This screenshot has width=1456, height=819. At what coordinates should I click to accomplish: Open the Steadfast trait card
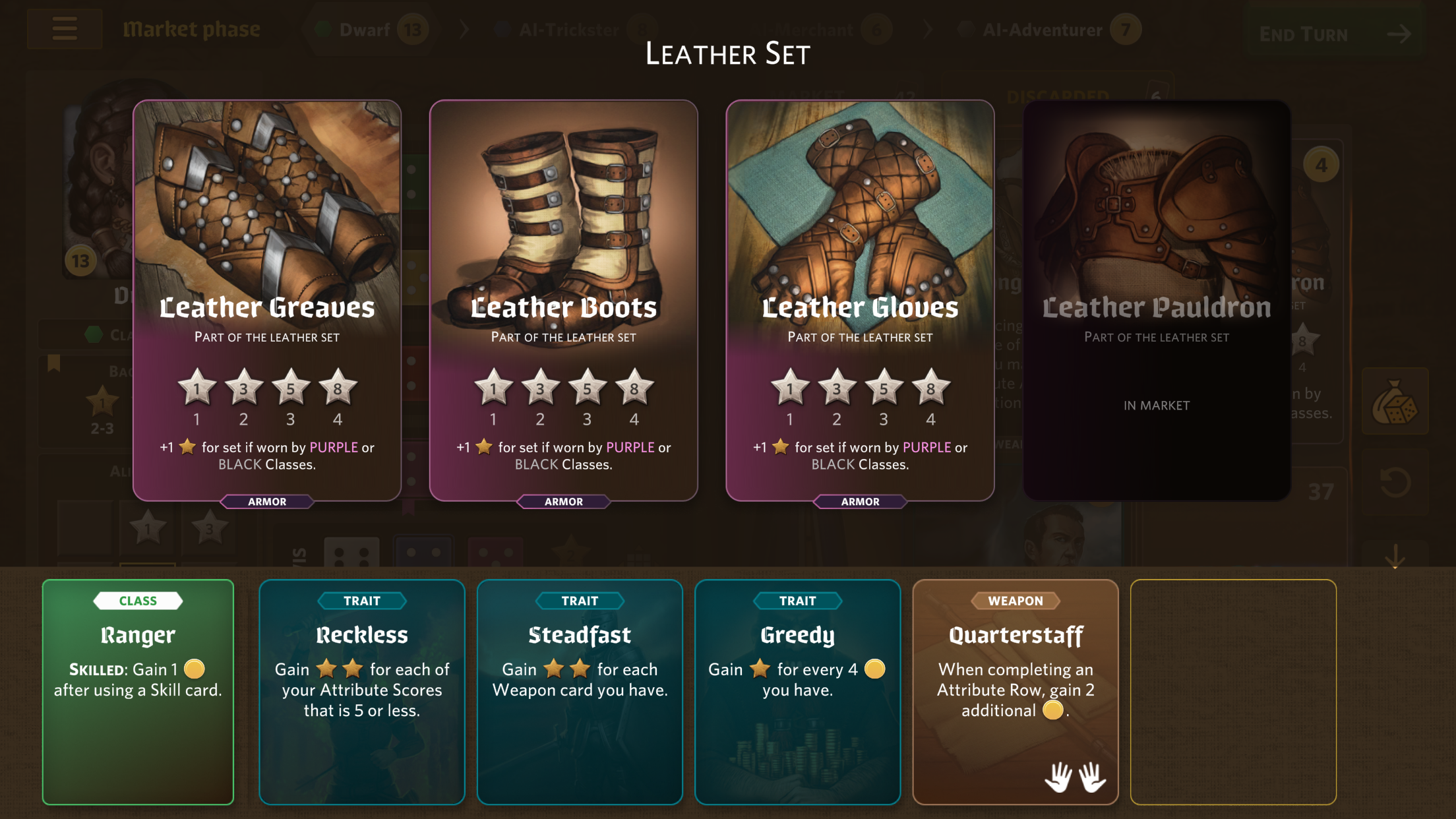click(580, 692)
